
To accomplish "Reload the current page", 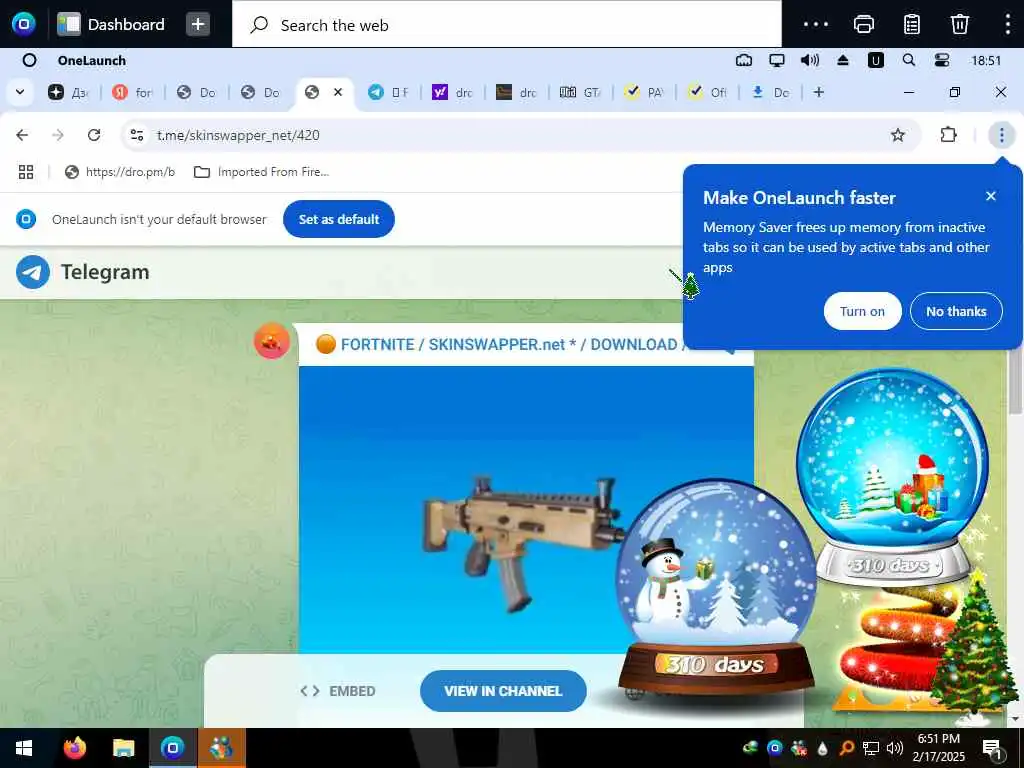I will 94,135.
